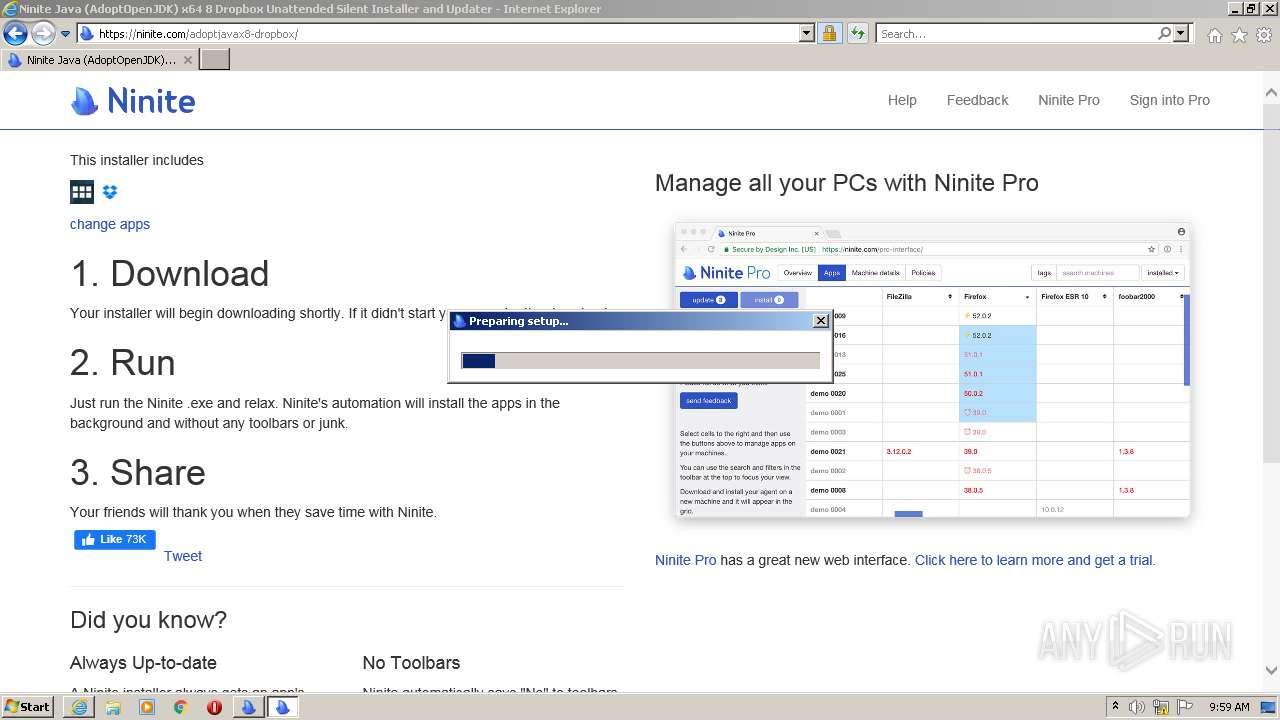Click here to learn more and get a trial link
The image size is (1280, 720).
click(x=1035, y=560)
